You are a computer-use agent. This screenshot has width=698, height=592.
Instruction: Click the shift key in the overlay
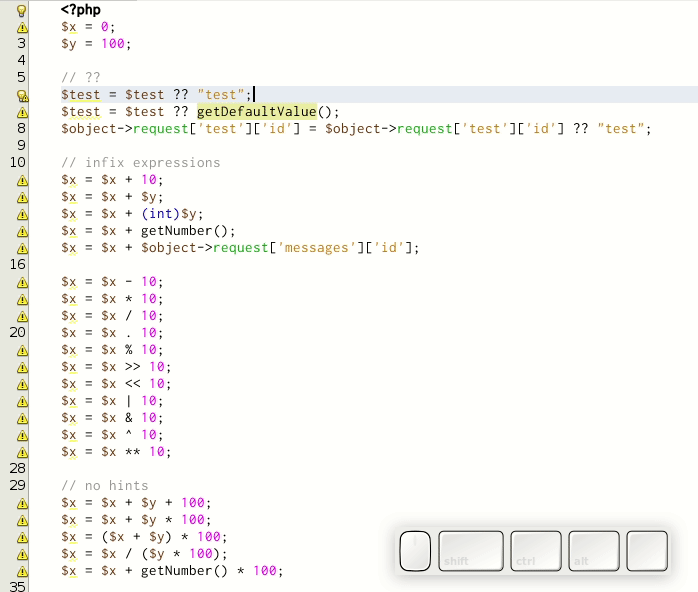[470, 551]
